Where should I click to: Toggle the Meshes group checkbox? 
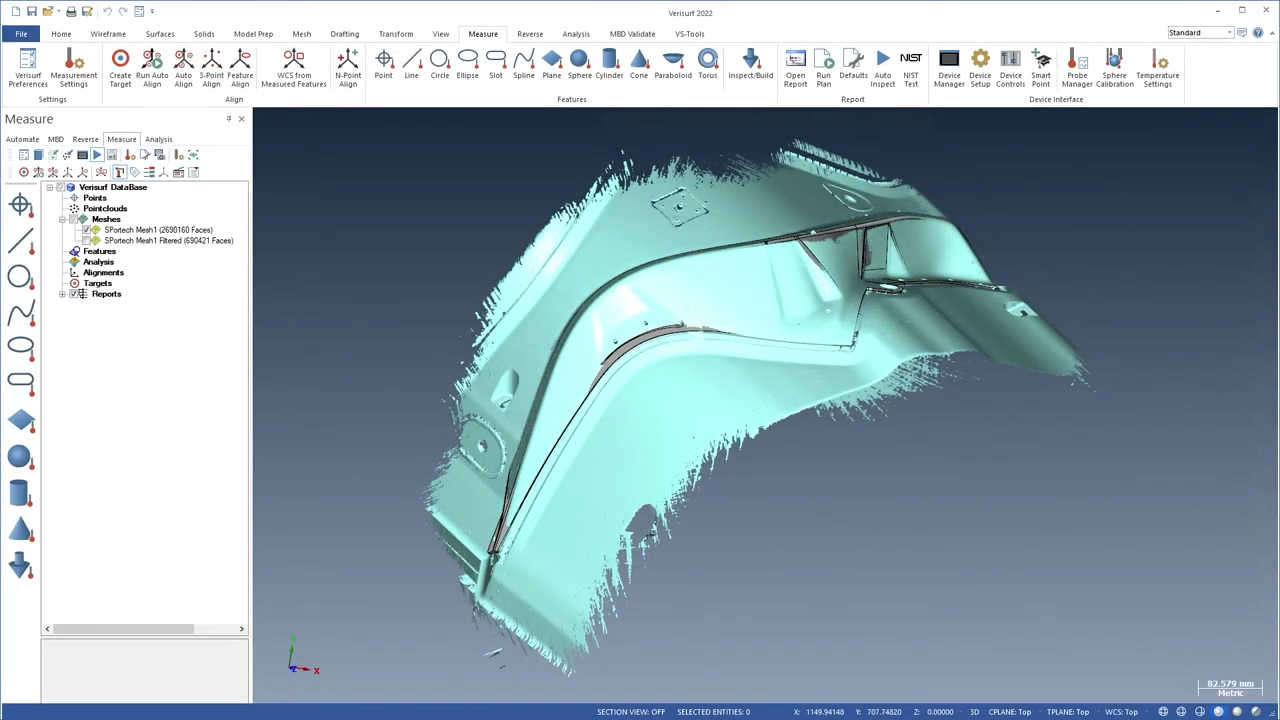point(72,219)
